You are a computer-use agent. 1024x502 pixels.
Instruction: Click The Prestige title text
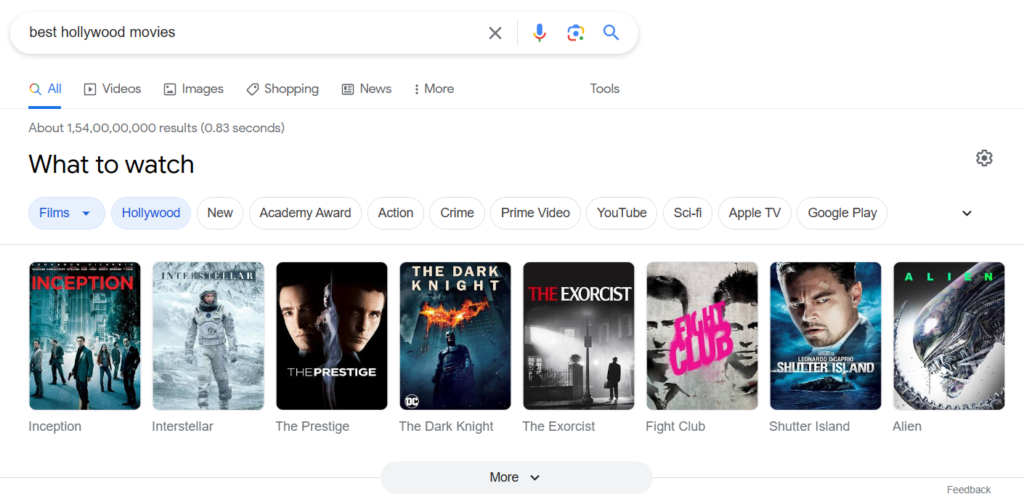[x=312, y=426]
